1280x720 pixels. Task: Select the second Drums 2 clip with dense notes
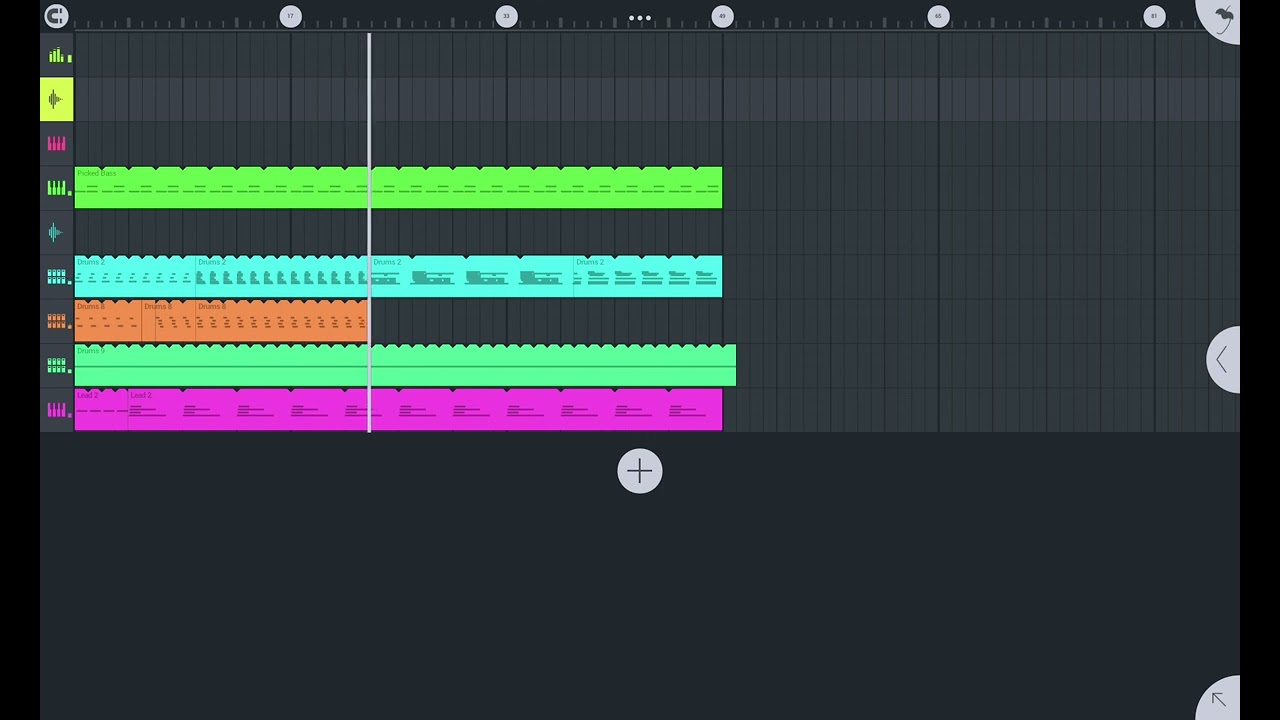coord(282,276)
